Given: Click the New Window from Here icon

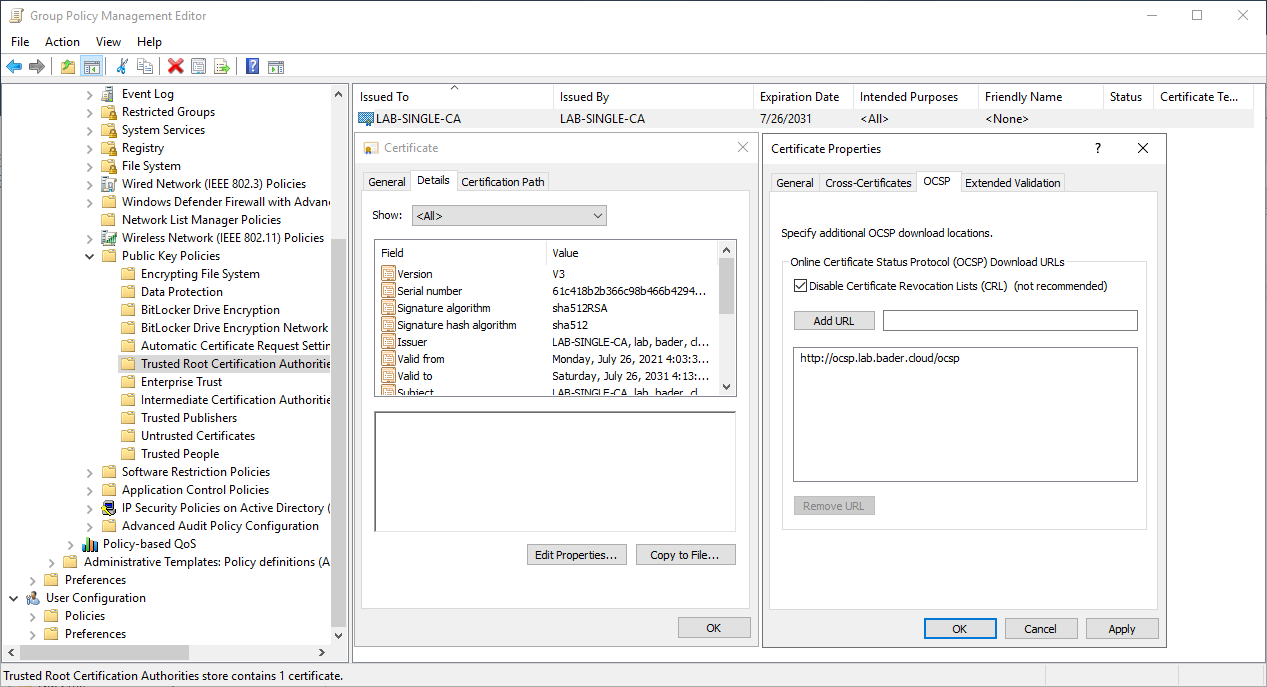Looking at the screenshot, I should (x=276, y=66).
